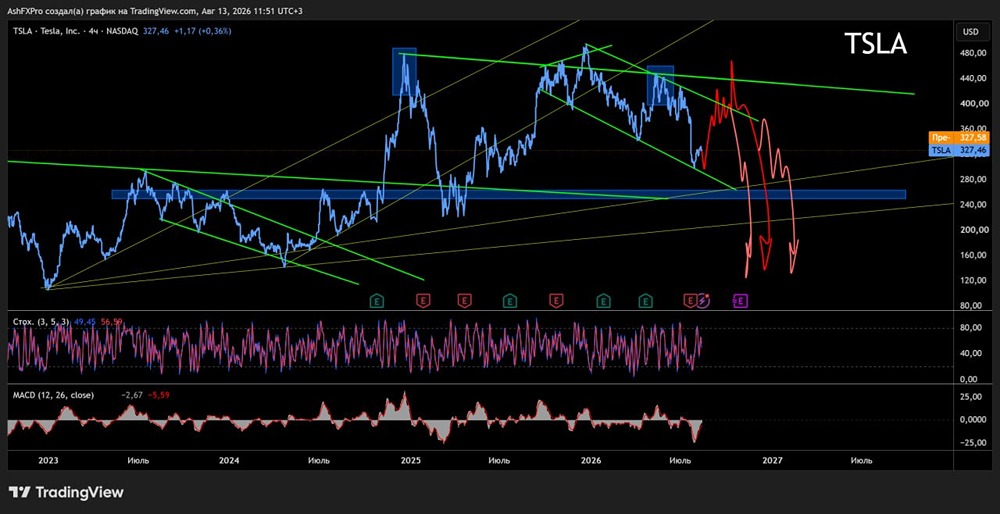
Task: Click the MACD value -5,59
Action: [158, 395]
